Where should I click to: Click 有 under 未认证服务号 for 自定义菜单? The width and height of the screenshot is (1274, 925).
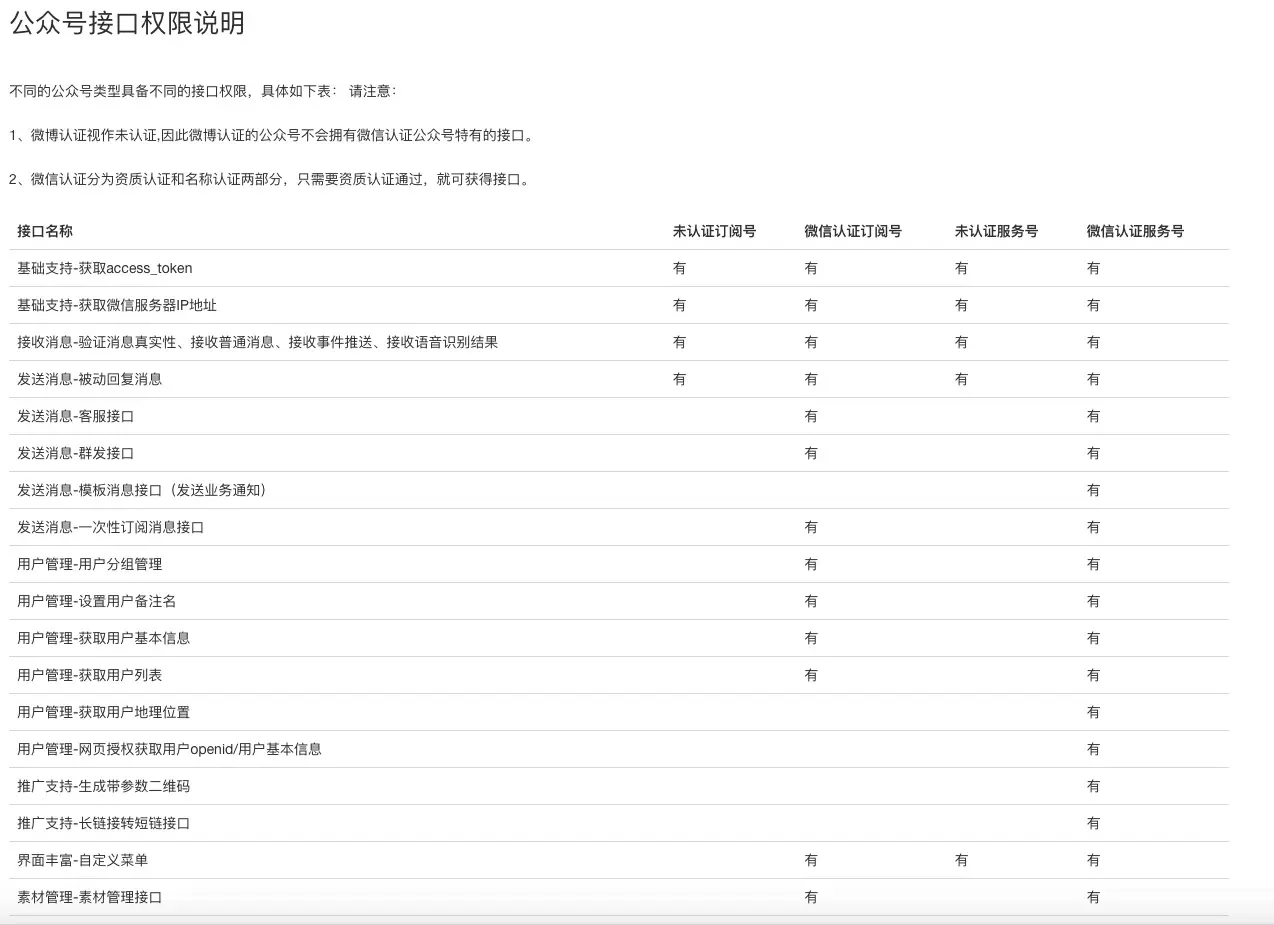pos(961,860)
